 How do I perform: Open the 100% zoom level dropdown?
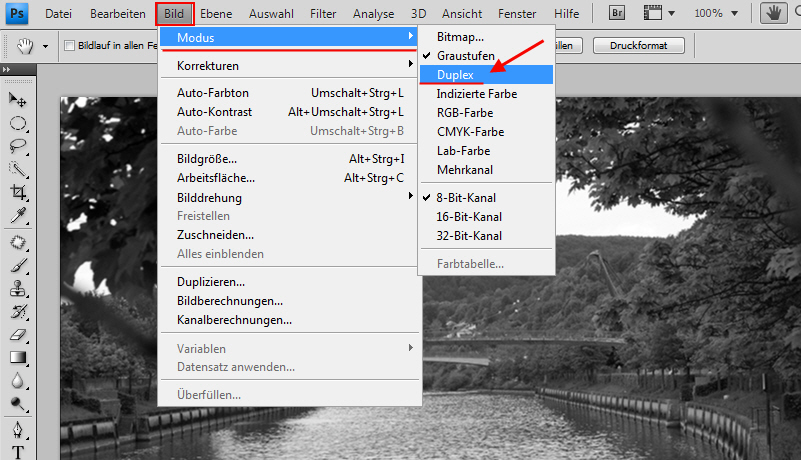(714, 14)
